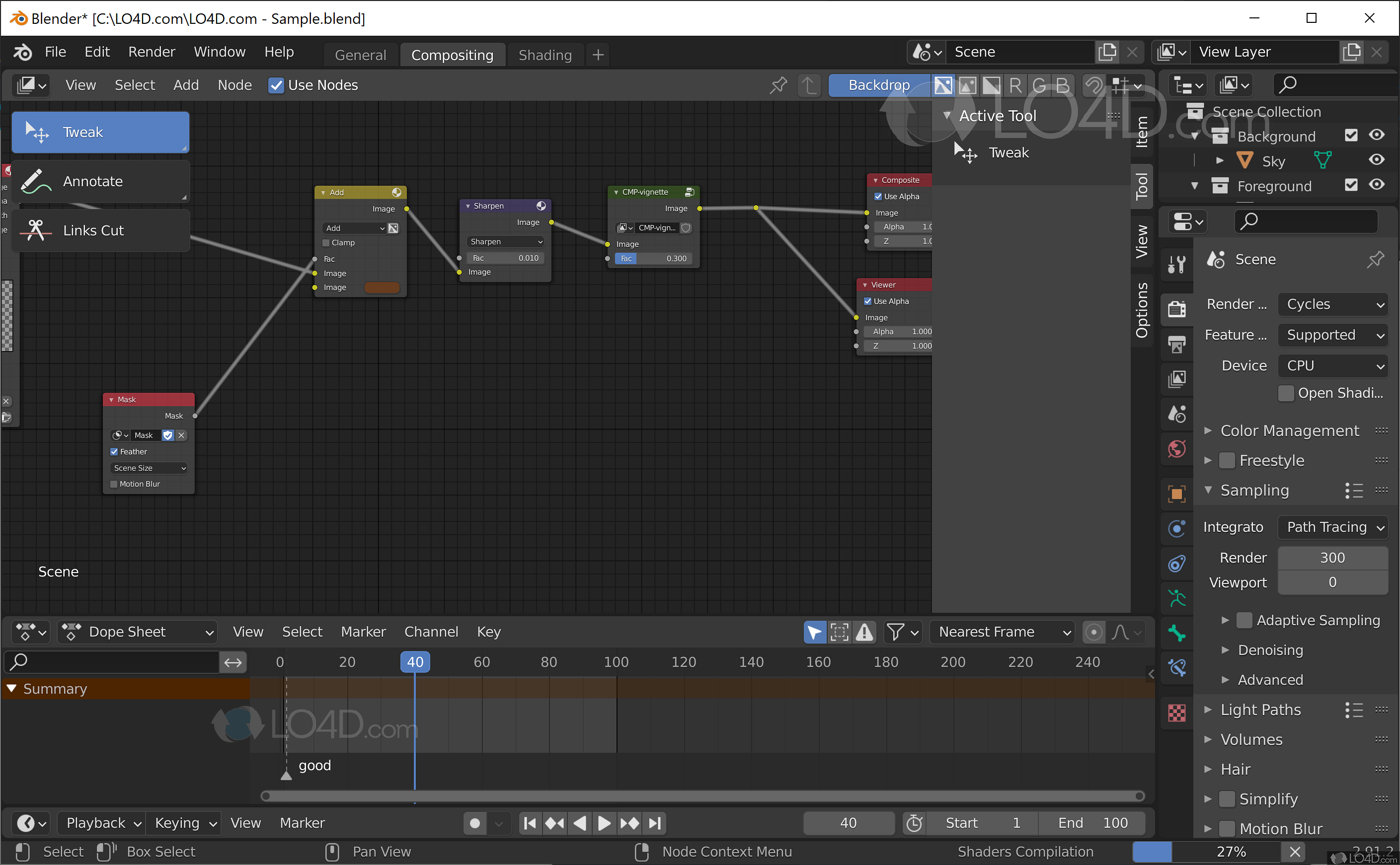The width and height of the screenshot is (1400, 865).
Task: Open the Integrator dropdown set to Path Tracing
Action: pyautogui.click(x=1333, y=527)
